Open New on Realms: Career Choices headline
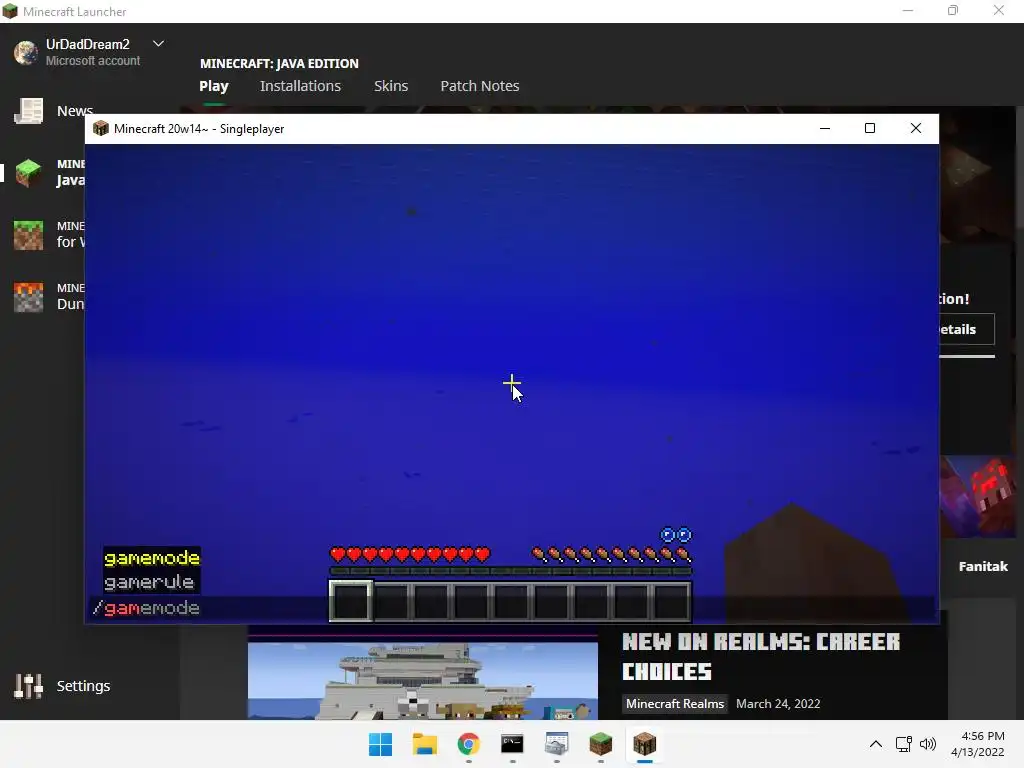1024x768 pixels. tap(761, 657)
